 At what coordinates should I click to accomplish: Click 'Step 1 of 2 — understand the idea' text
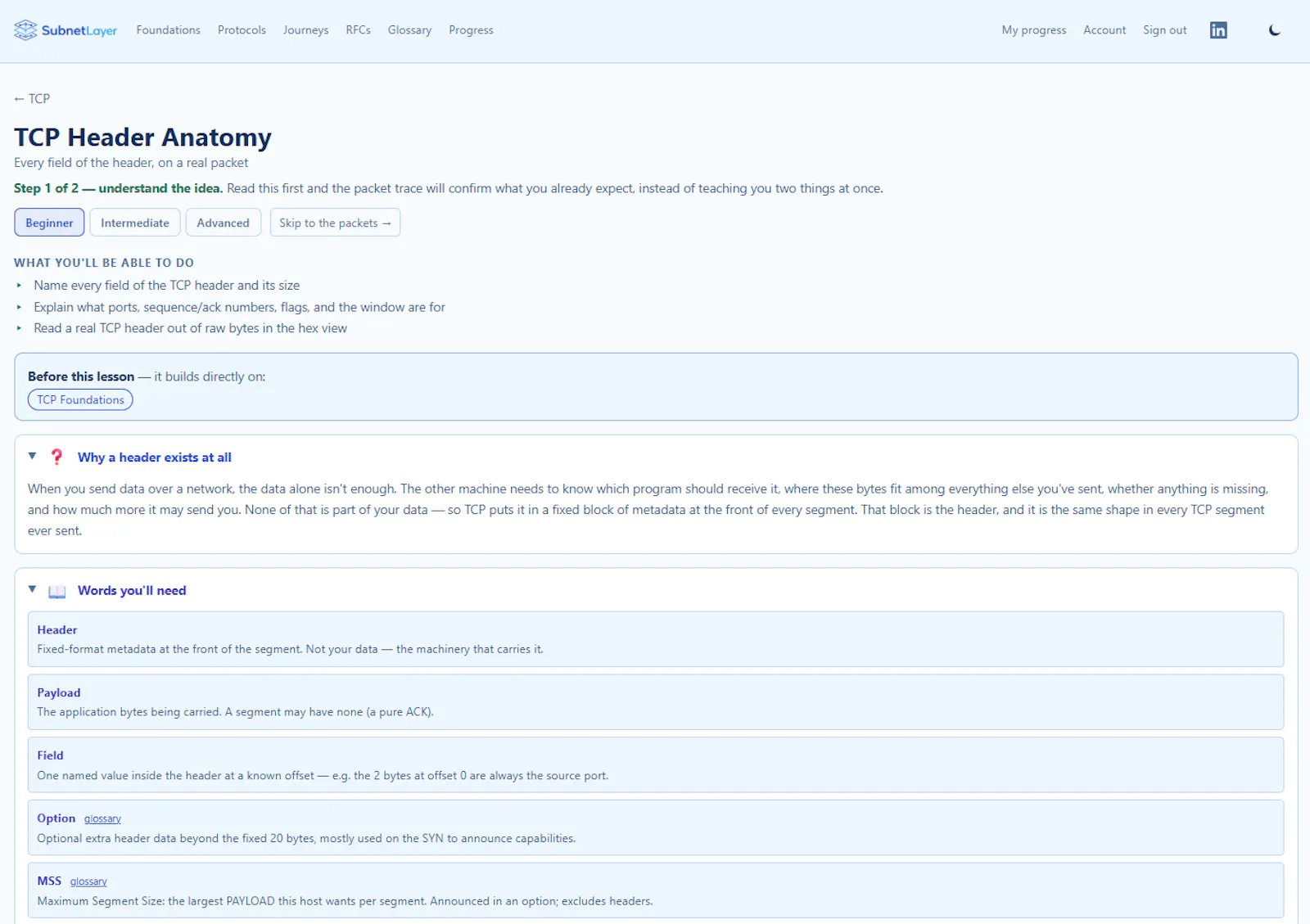118,188
